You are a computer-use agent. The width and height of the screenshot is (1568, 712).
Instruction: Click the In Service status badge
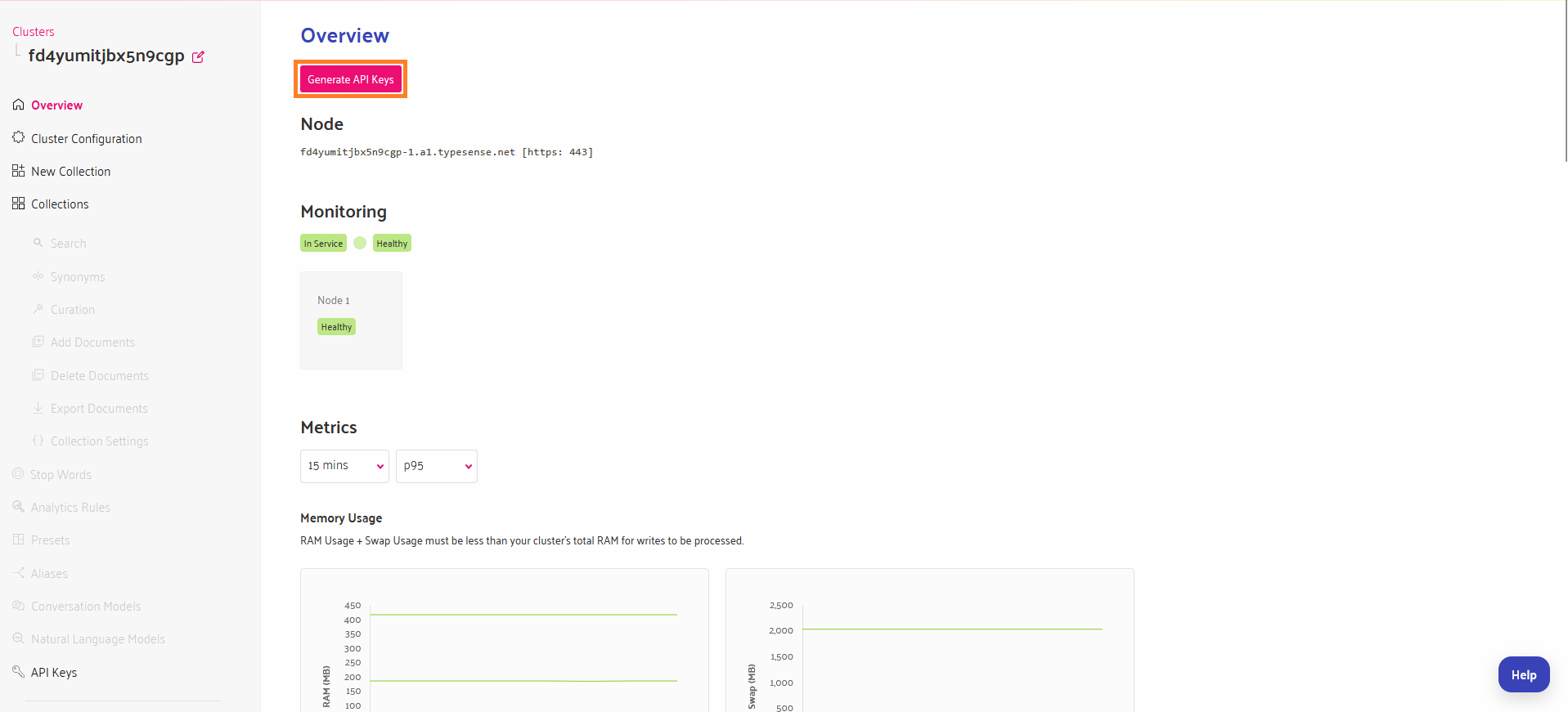click(323, 244)
